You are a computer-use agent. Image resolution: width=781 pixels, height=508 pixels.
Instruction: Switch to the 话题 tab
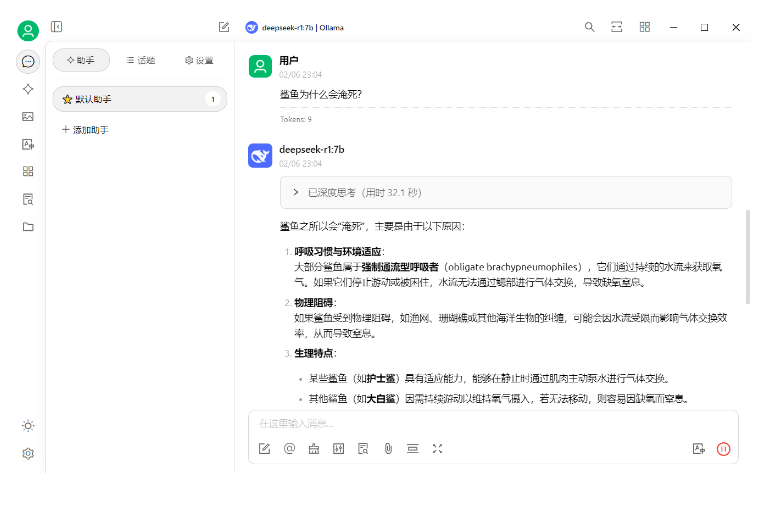point(140,60)
